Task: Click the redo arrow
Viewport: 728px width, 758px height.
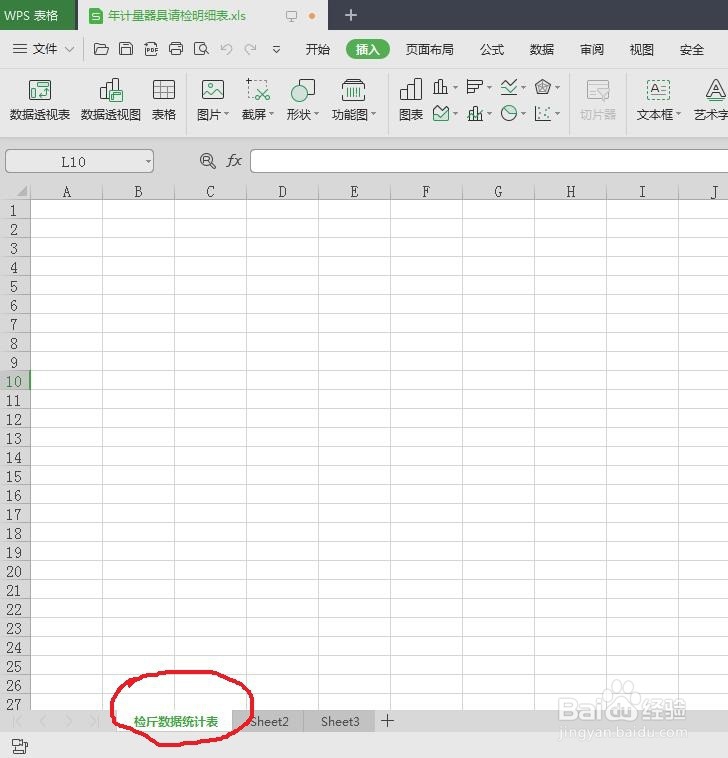Action: (x=250, y=49)
